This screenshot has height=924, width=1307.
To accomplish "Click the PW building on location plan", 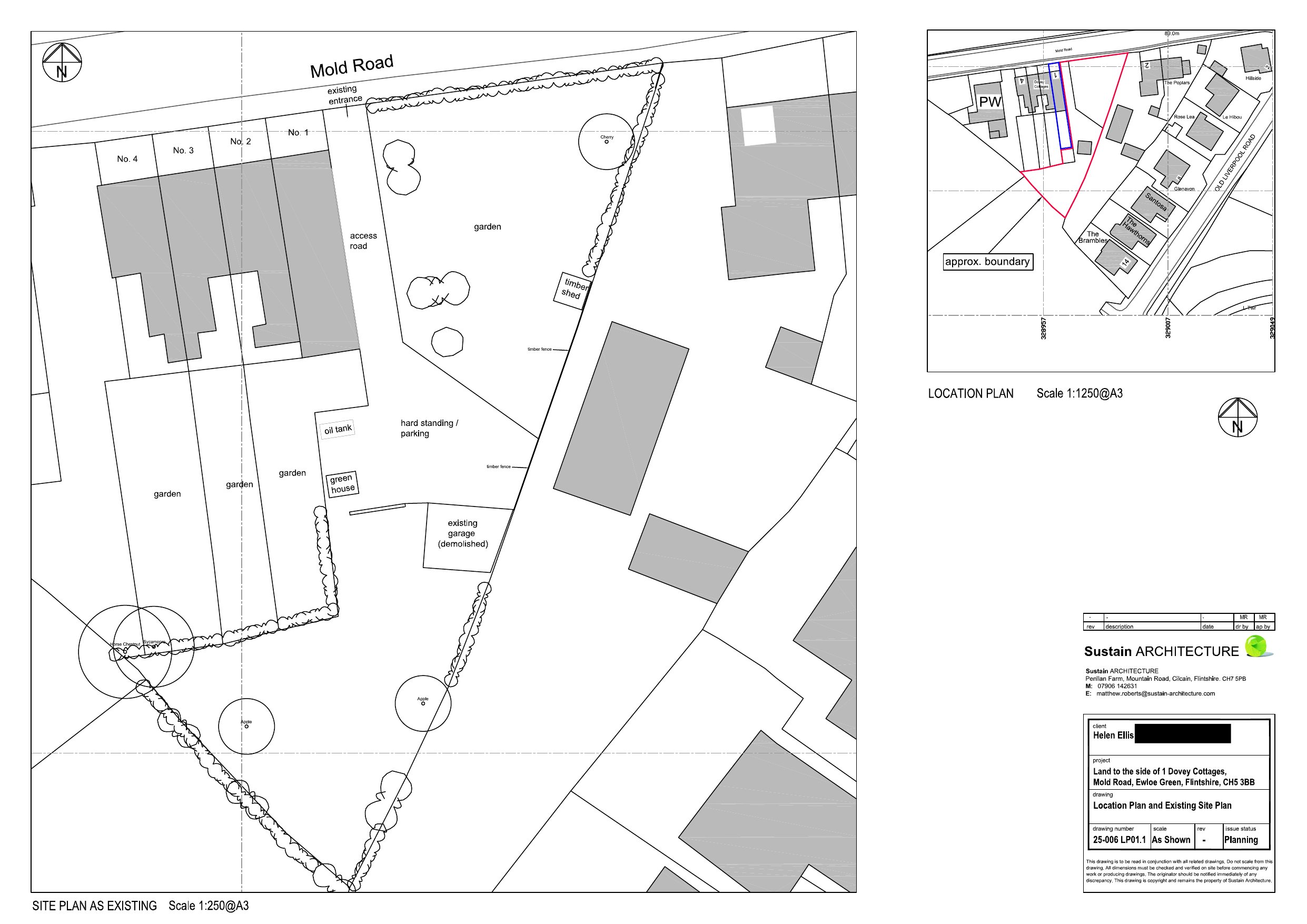I will (989, 103).
